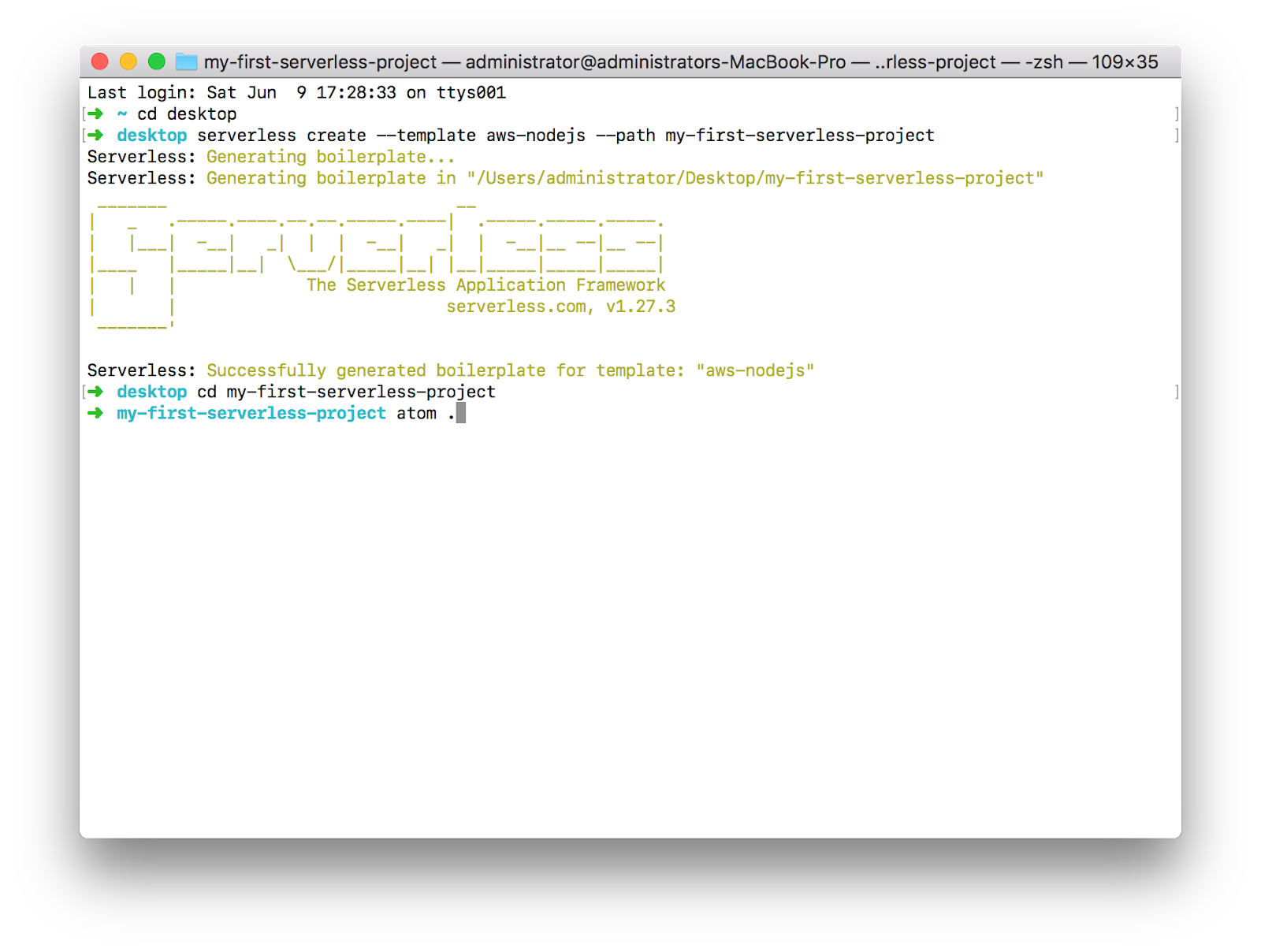Screen dimensions: 1261x952
Task: Click the arrow prompt on the serverless create line
Action: pyautogui.click(x=96, y=135)
